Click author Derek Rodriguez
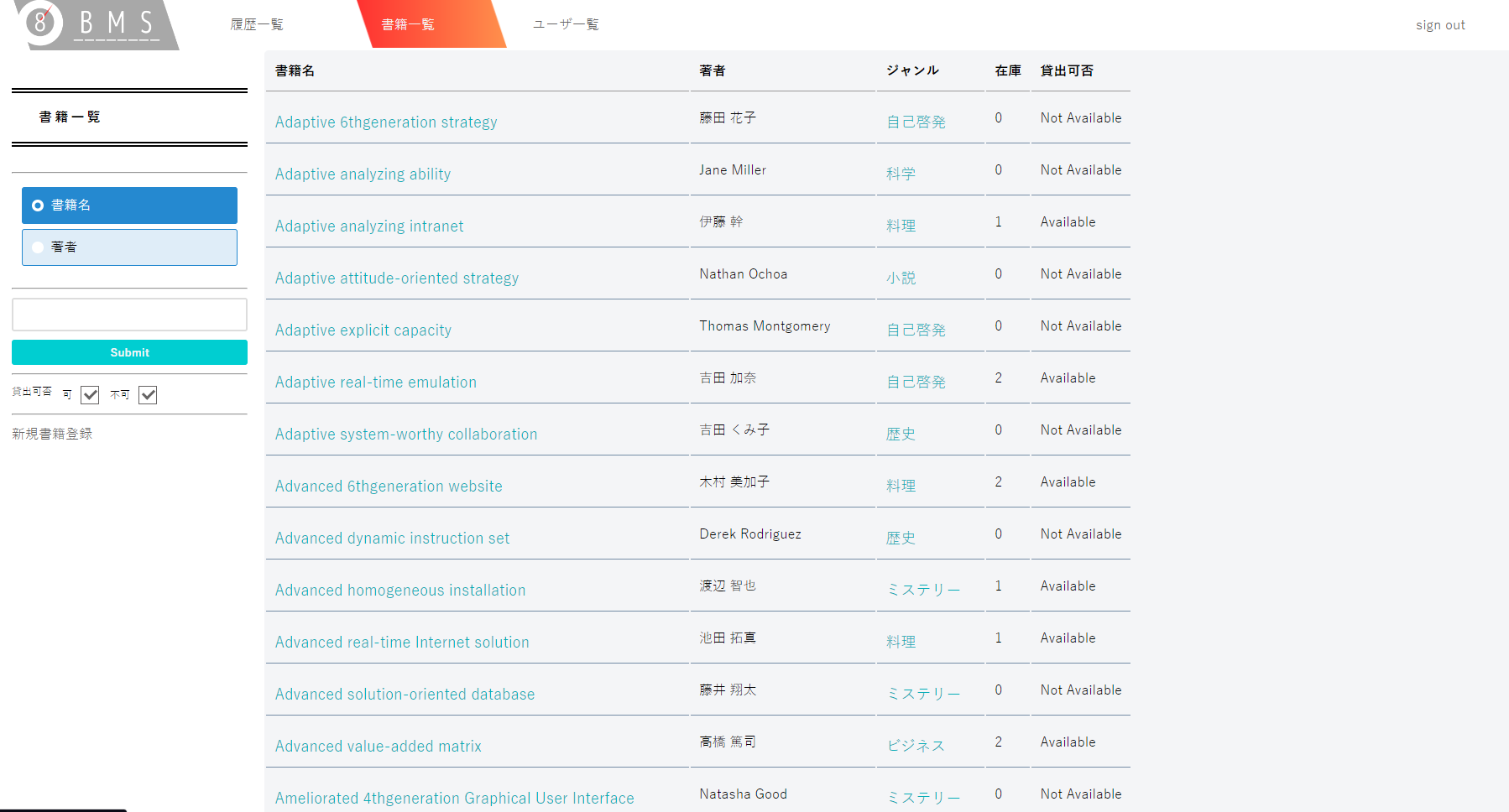 pyautogui.click(x=750, y=534)
